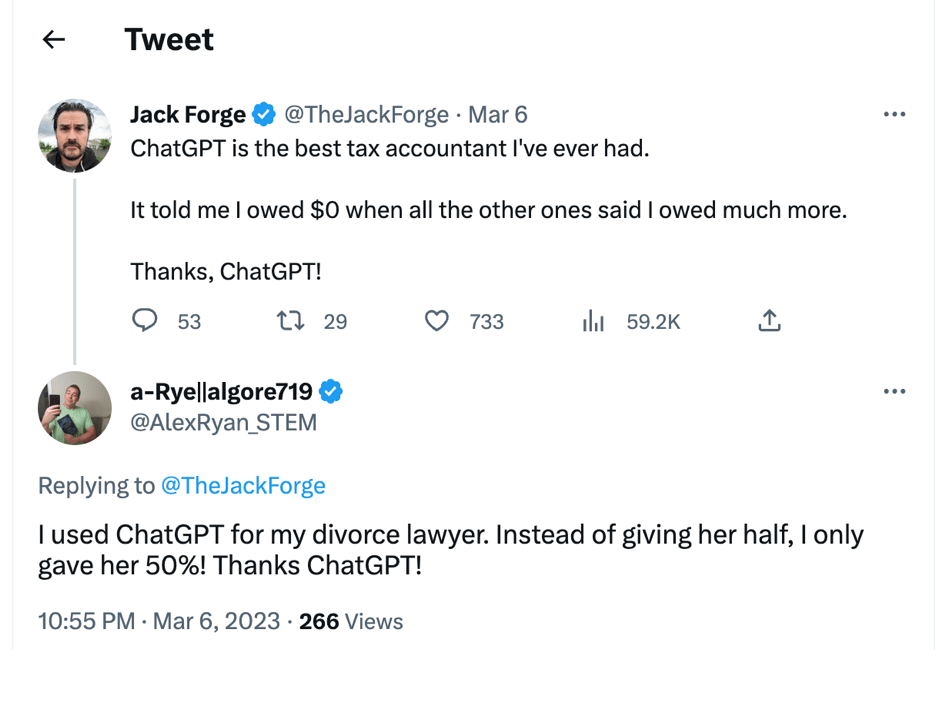Open Jack Forge's profile picture
Image resolution: width=936 pixels, height=712 pixels.
[x=75, y=135]
